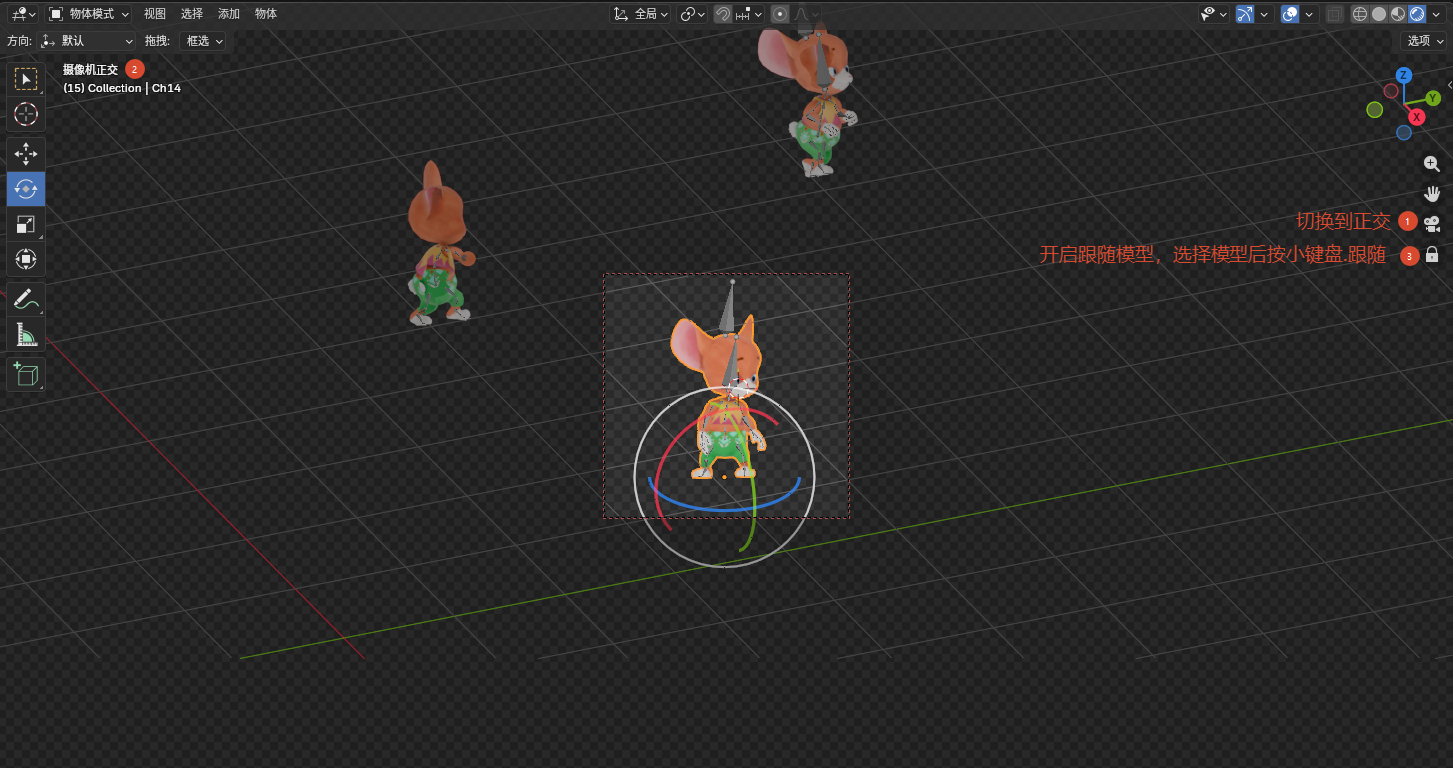Activate the 3D Cursor tool
Viewport: 1453px width, 768px height.
point(26,114)
